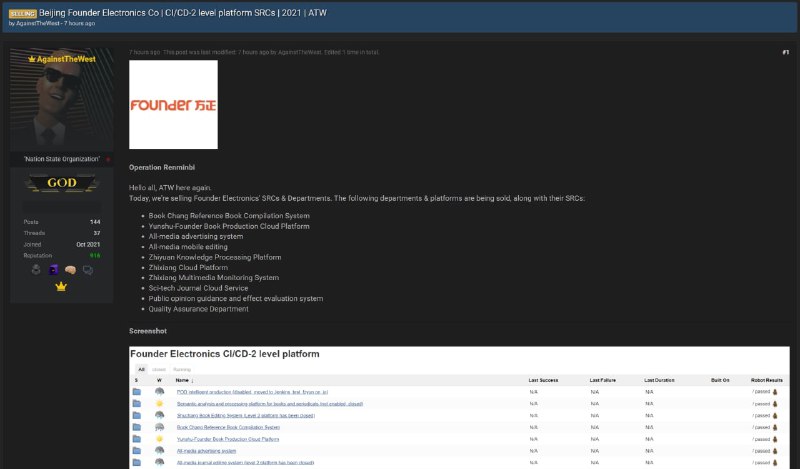Image resolution: width=800 pixels, height=469 pixels.
Task: Click the Last Duration column header
Action: click(659, 380)
